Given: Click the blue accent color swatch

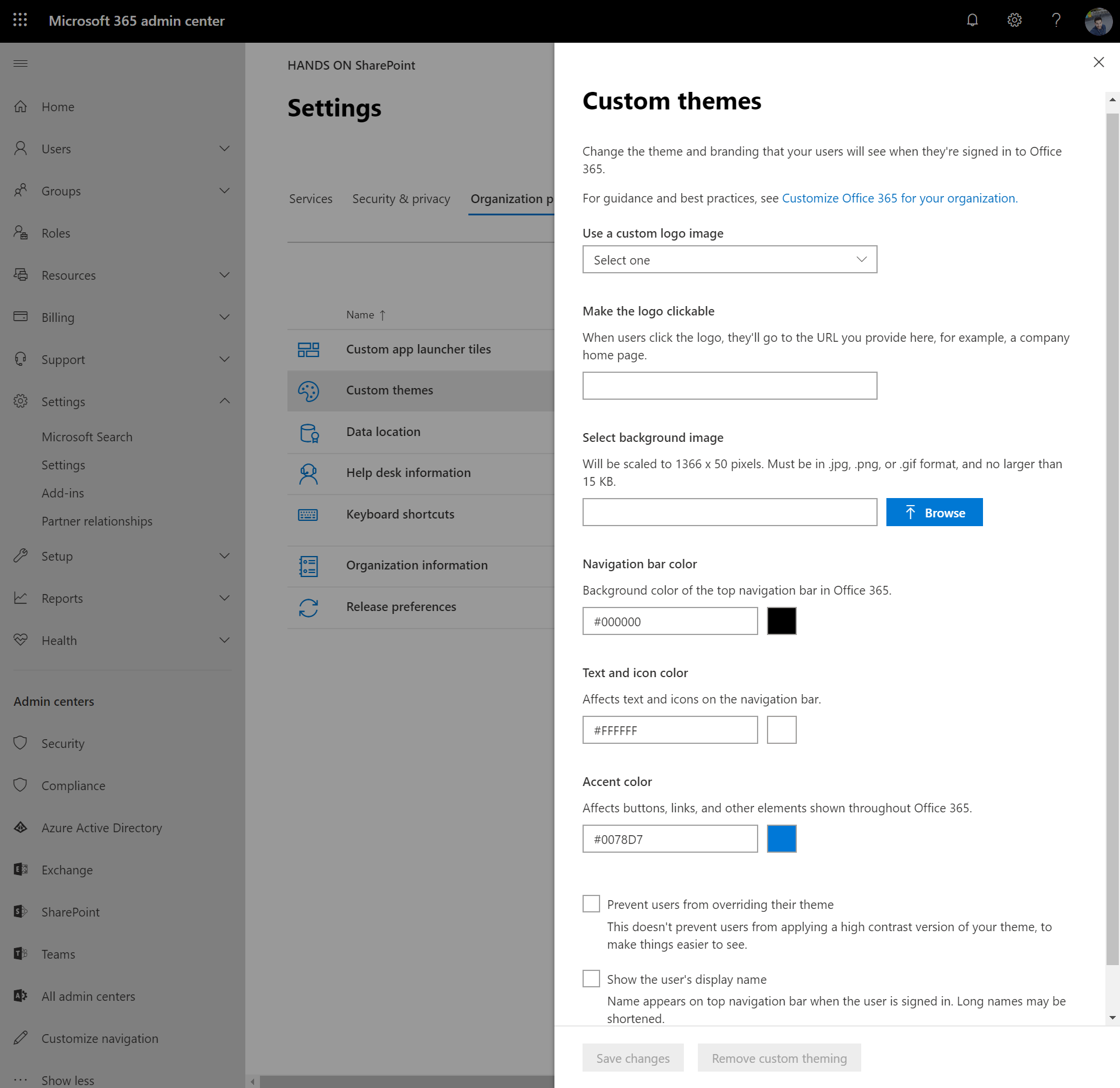Looking at the screenshot, I should pos(781,839).
